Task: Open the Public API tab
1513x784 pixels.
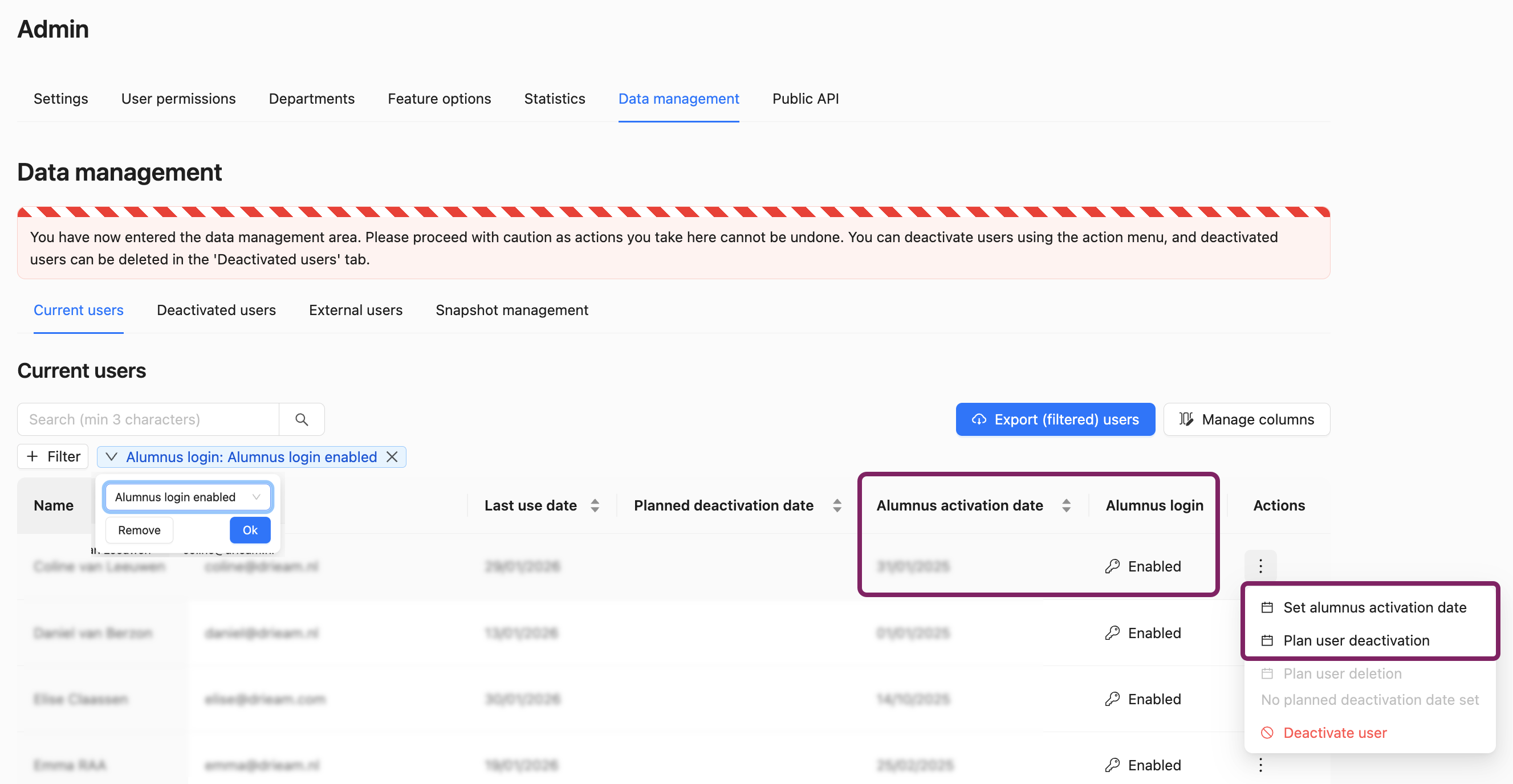Action: [806, 99]
